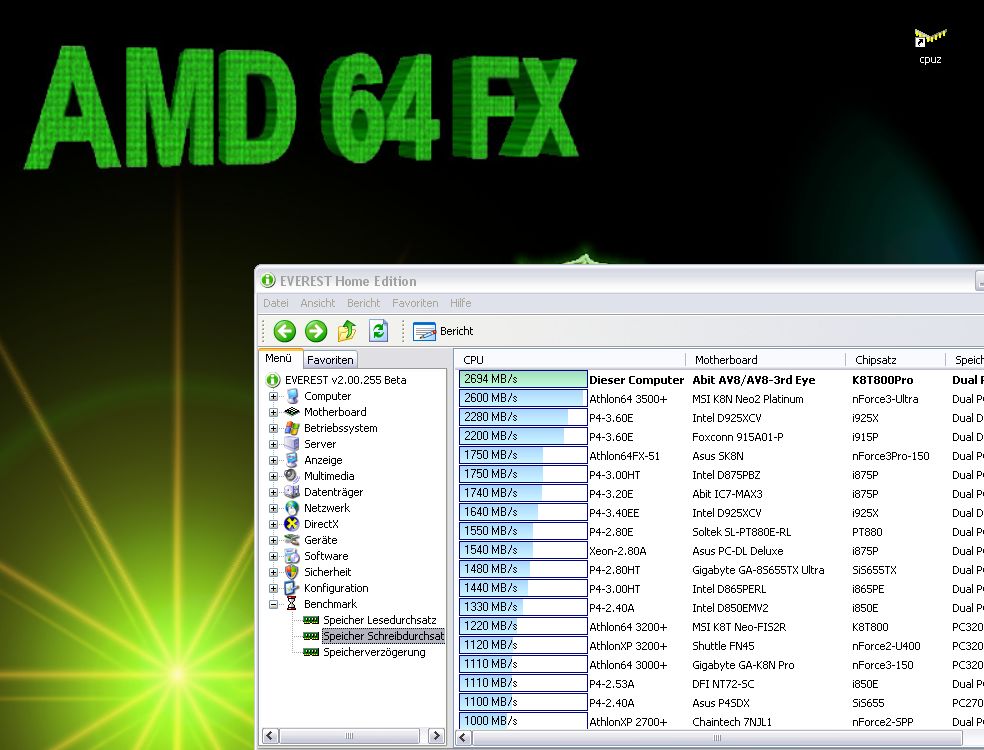Switch to the Menü tab

pos(280,358)
